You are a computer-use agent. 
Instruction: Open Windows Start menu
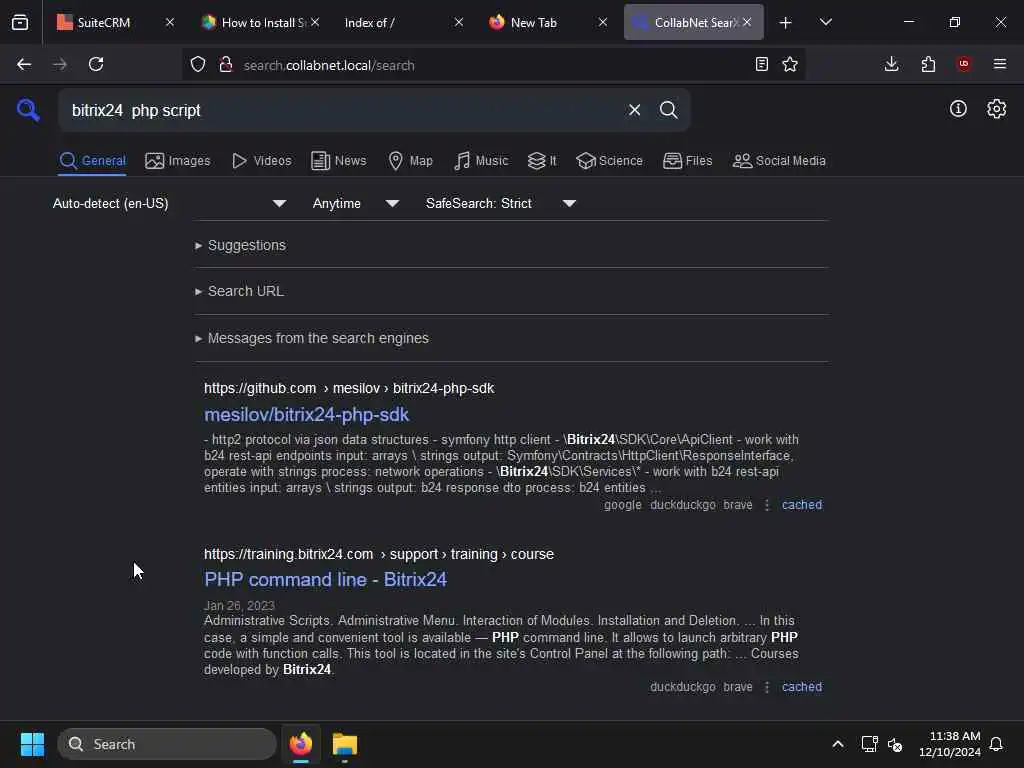(32, 744)
